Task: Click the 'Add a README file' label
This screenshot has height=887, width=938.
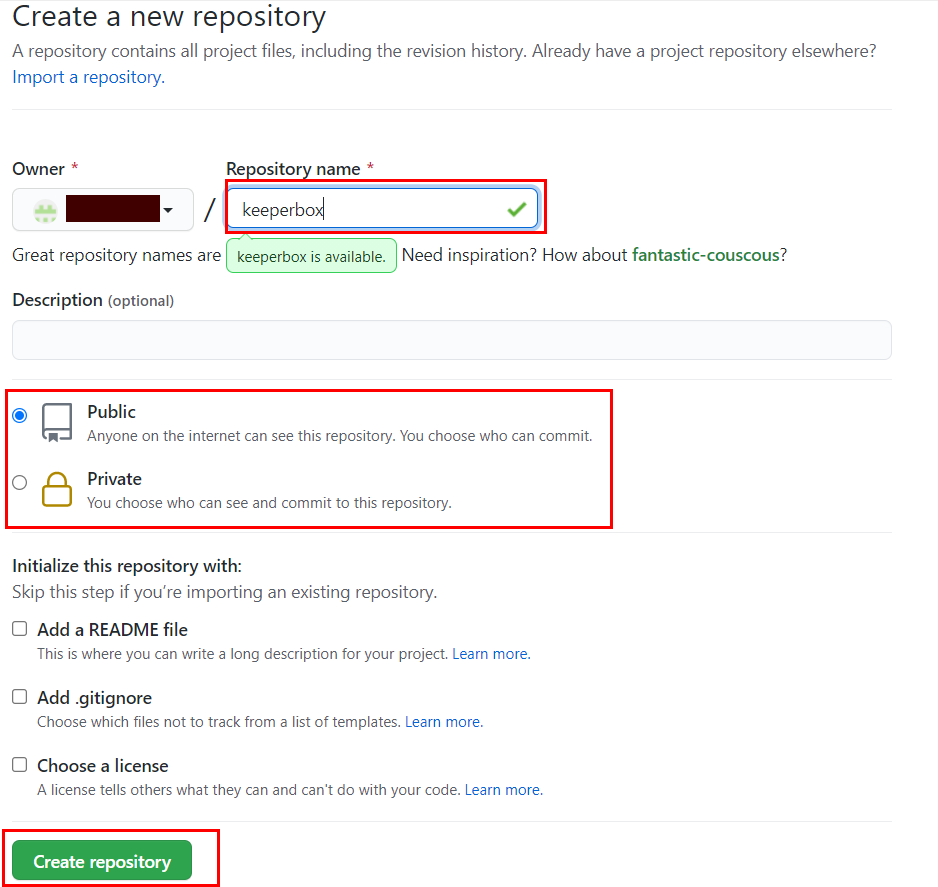Action: [x=112, y=629]
